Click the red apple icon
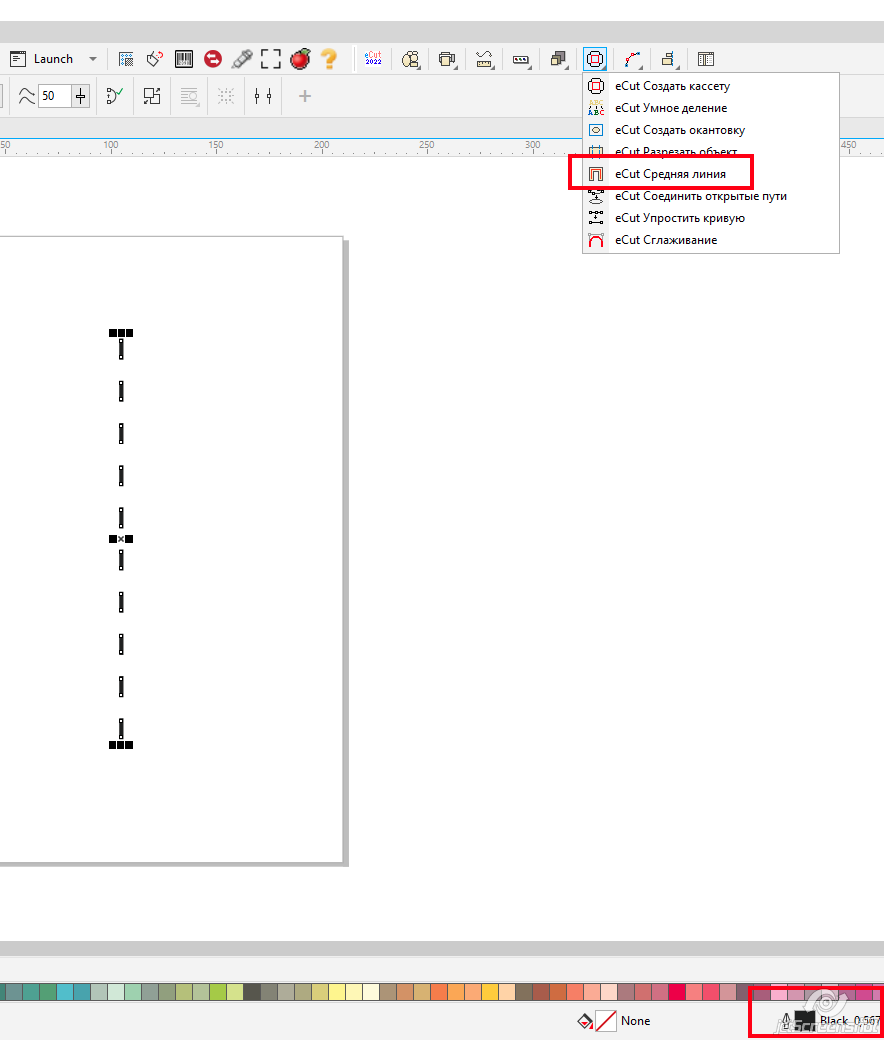 (x=300, y=59)
